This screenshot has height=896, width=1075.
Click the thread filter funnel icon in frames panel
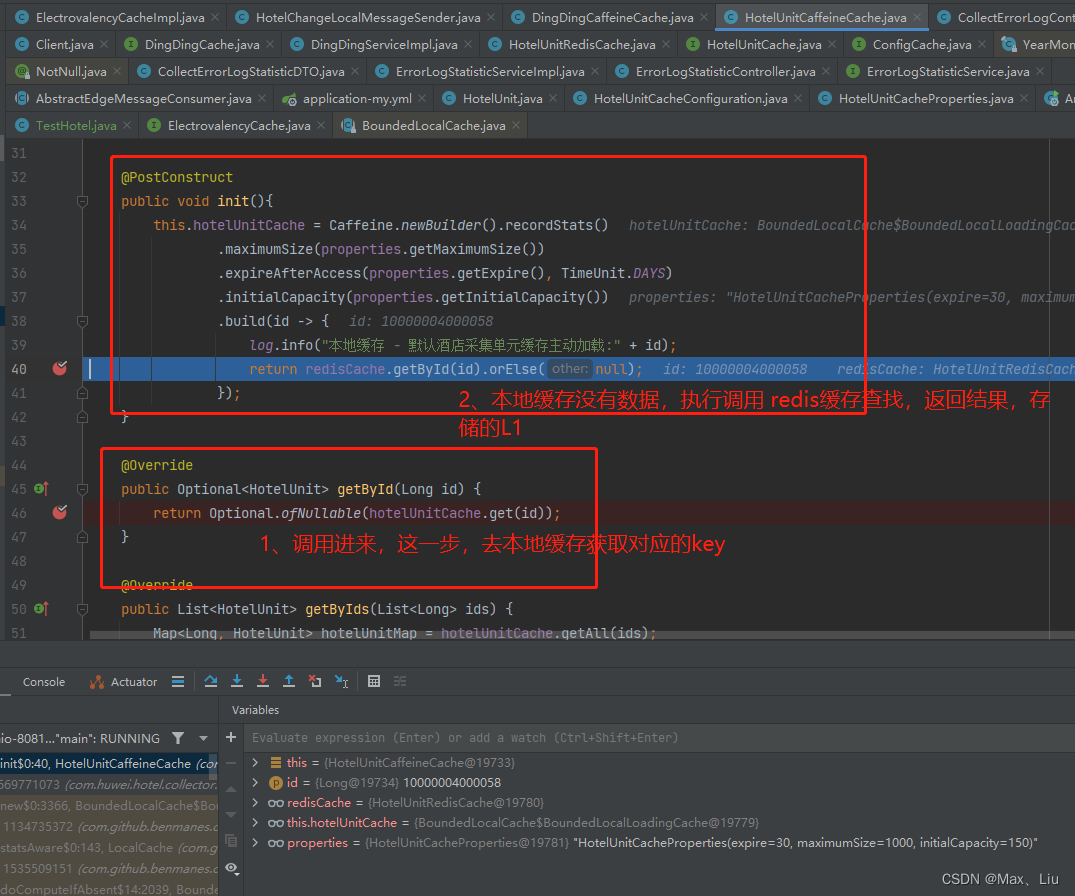coord(178,738)
